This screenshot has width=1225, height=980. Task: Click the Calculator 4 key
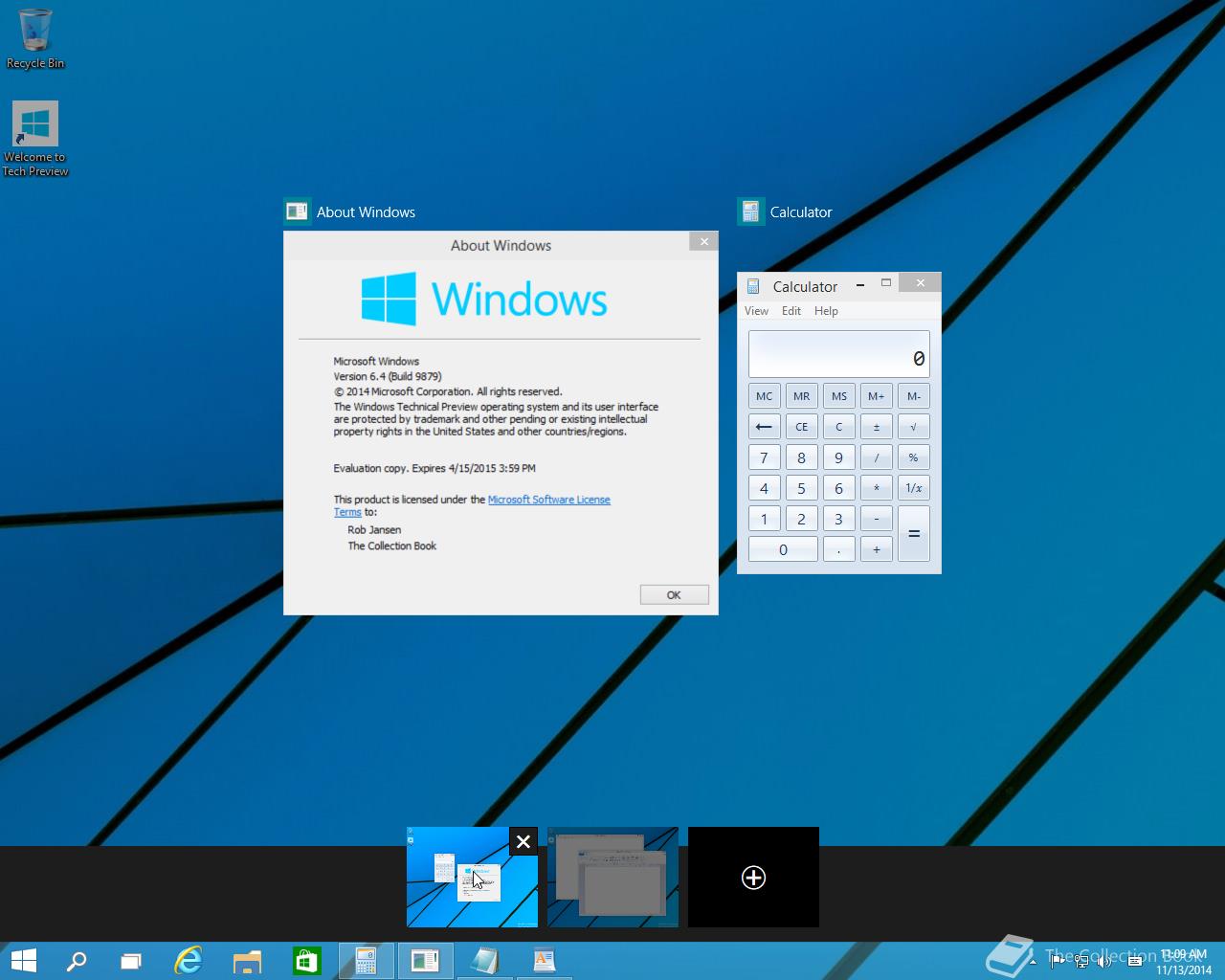tap(764, 488)
